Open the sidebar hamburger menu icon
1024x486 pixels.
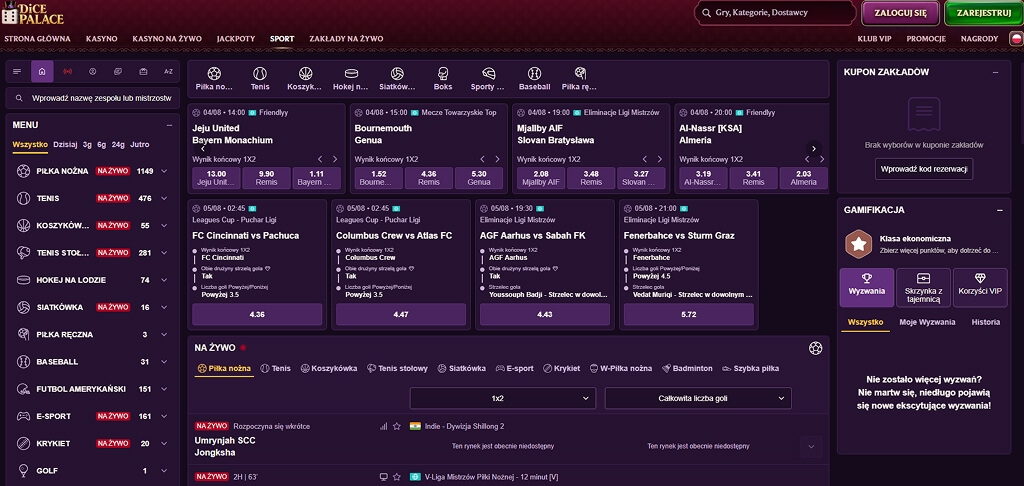(17, 71)
